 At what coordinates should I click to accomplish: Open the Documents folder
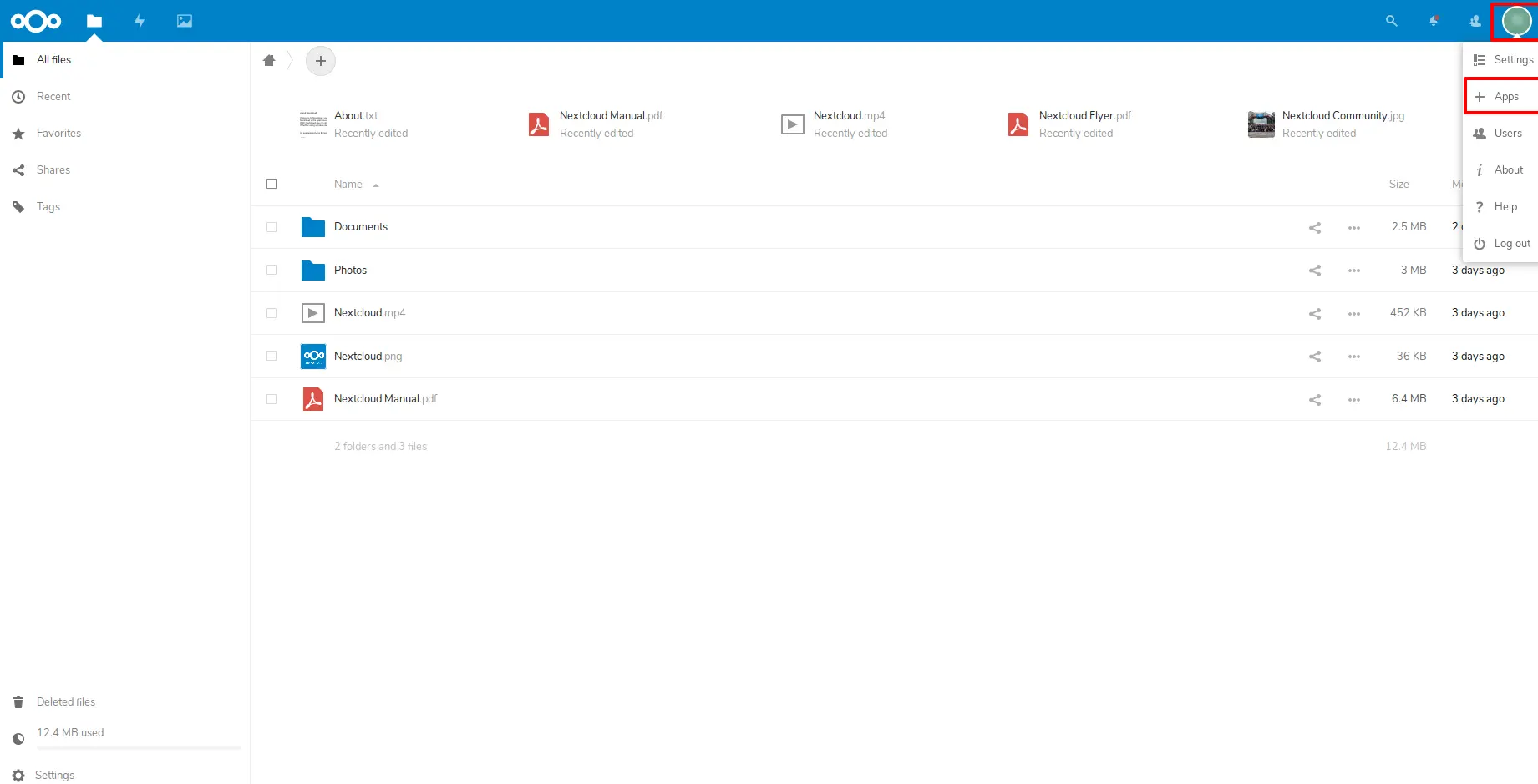pyautogui.click(x=361, y=227)
